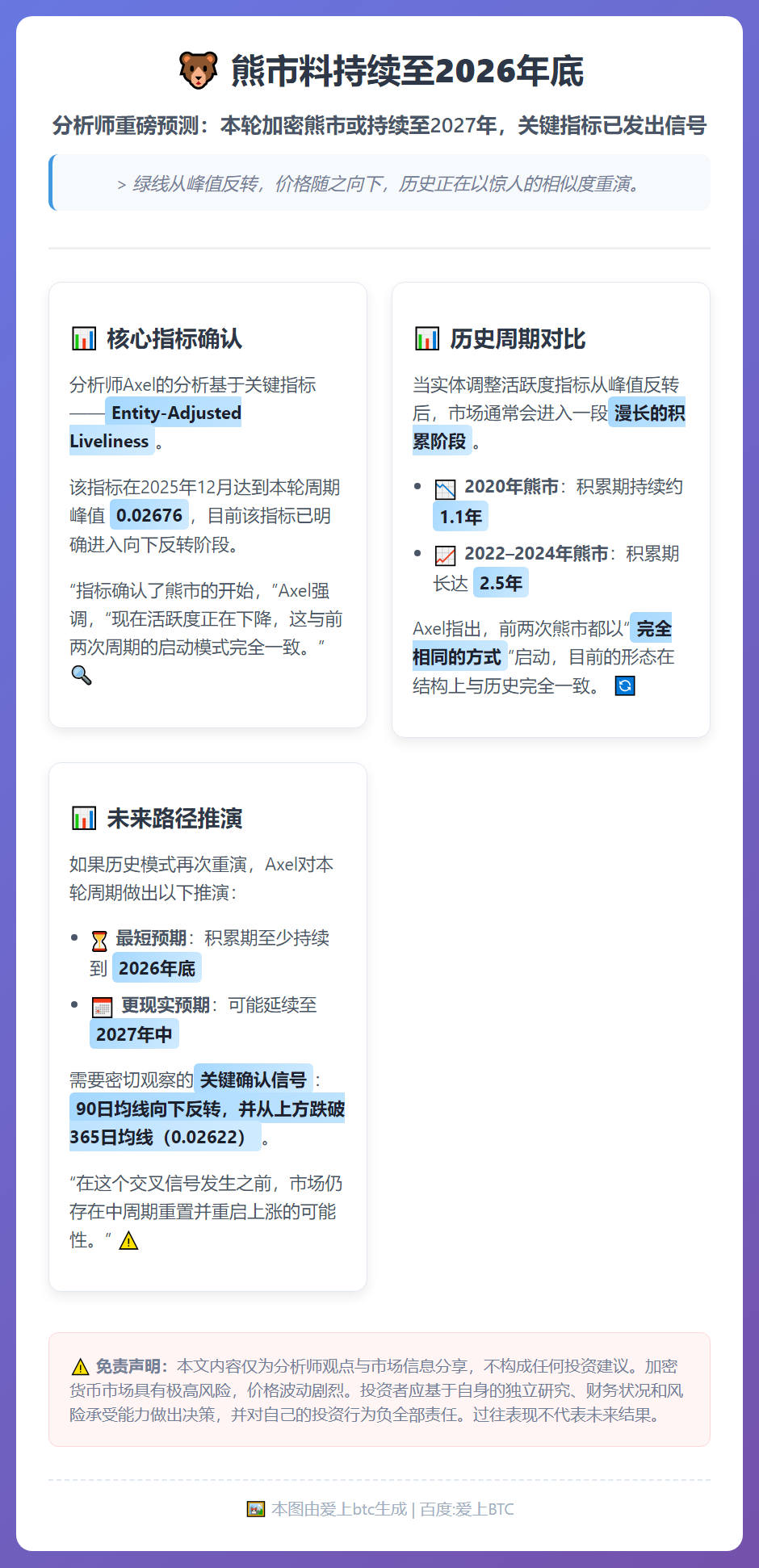Click the highlighted 完全相同的方式 phrase

[x=542, y=643]
